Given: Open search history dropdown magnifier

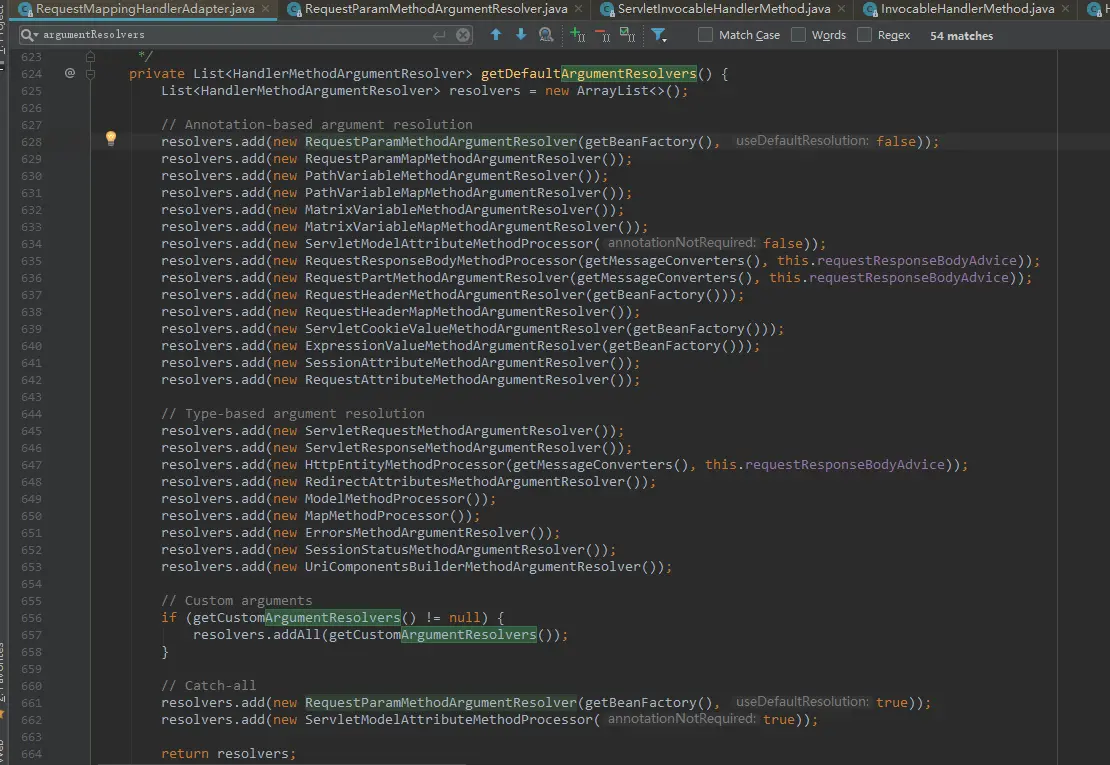Looking at the screenshot, I should click(29, 35).
